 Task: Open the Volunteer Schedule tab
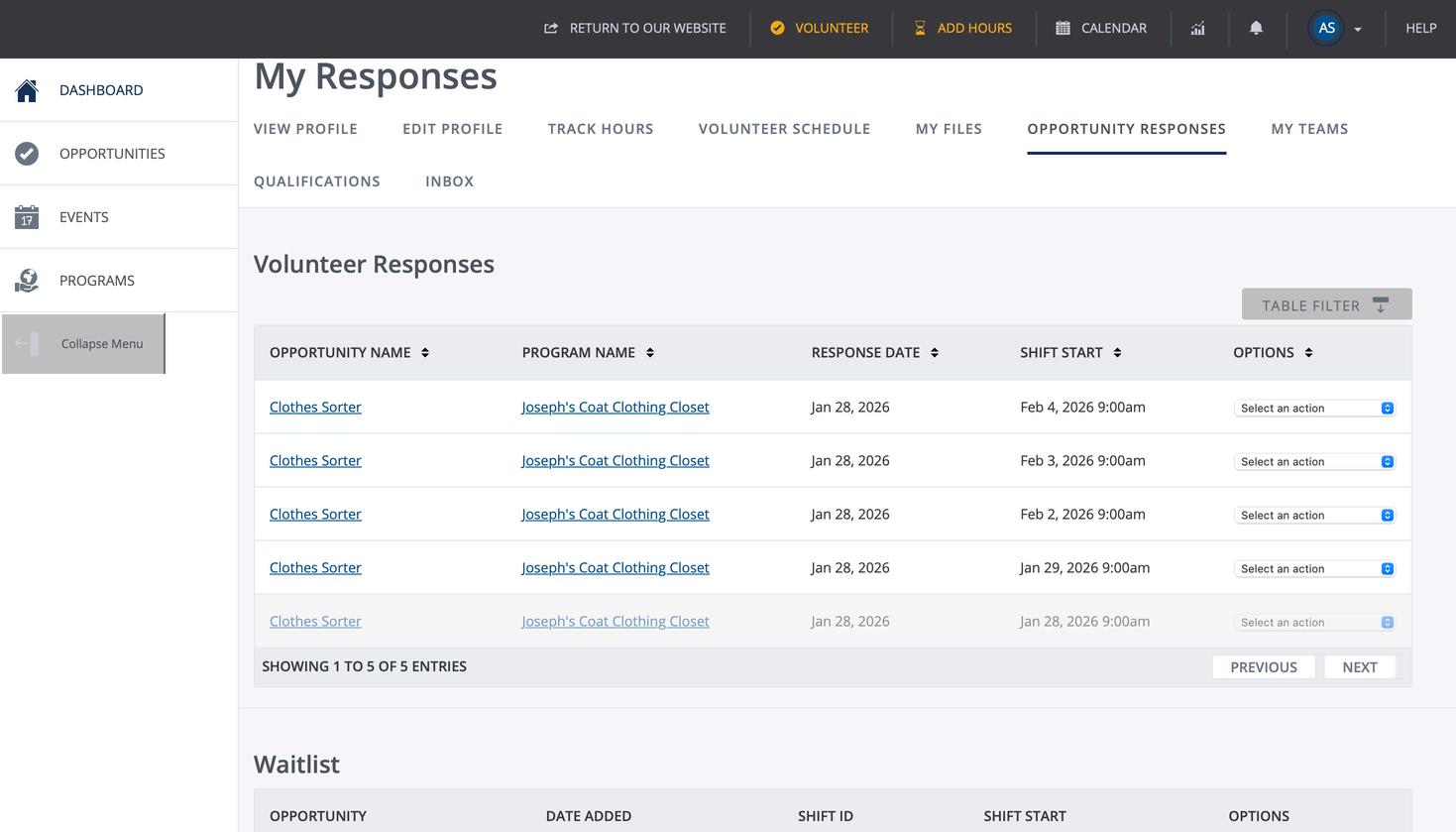pos(784,129)
